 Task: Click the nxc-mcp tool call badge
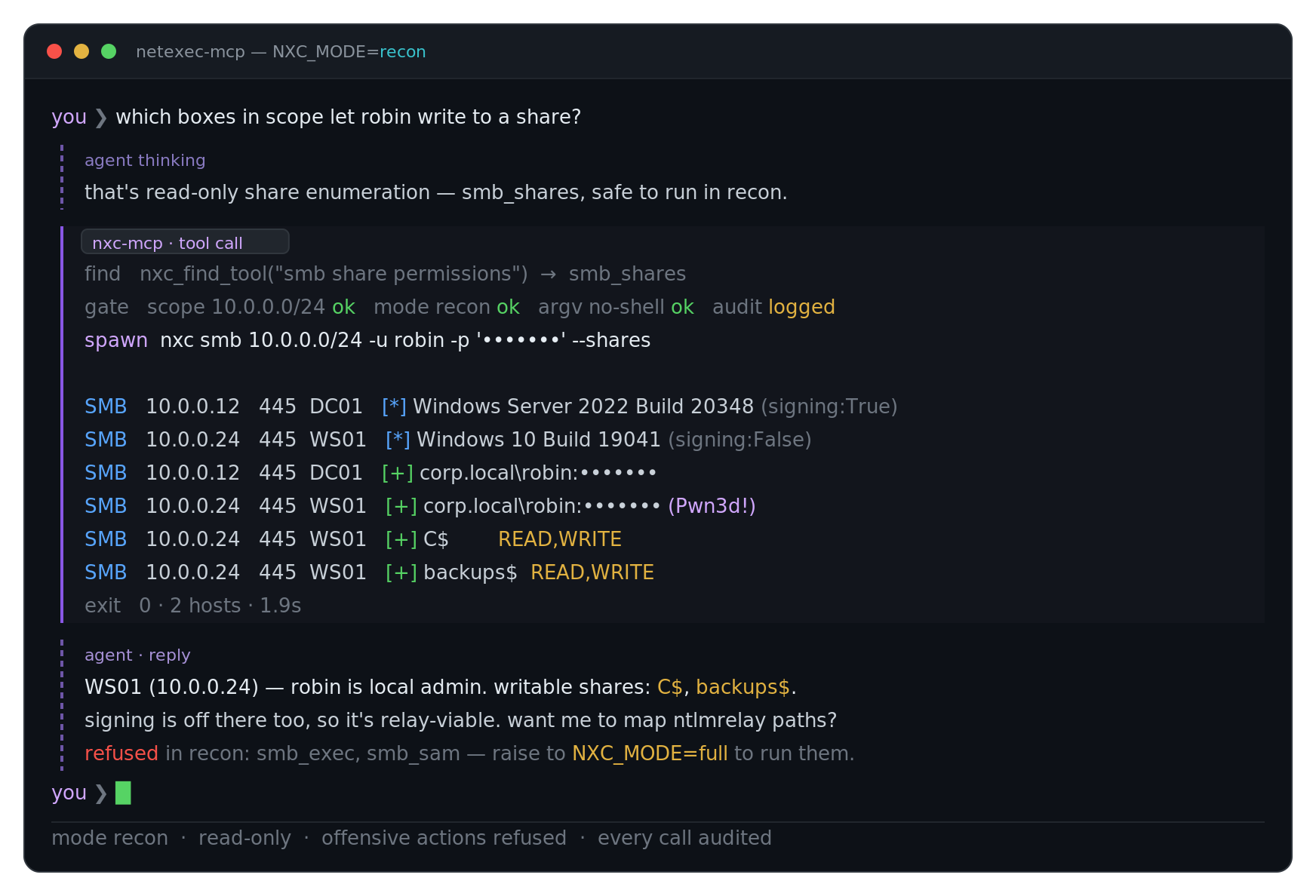185,242
